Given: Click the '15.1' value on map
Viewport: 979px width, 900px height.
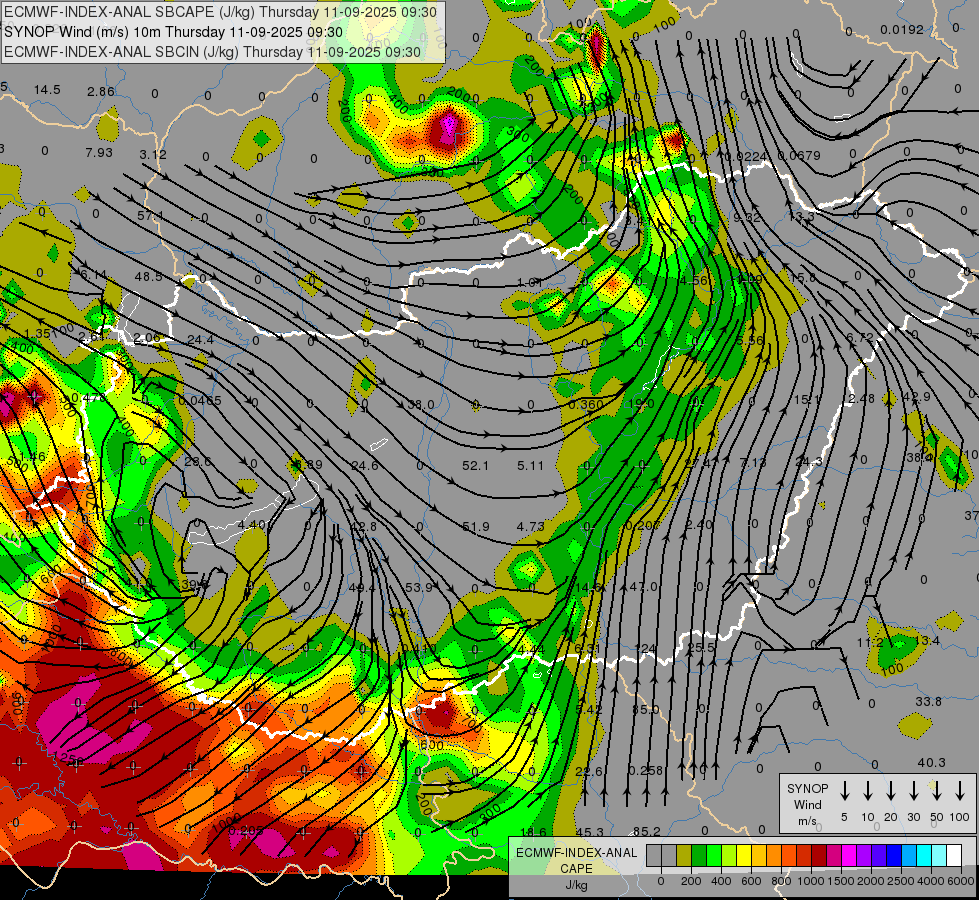Looking at the screenshot, I should tap(807, 399).
